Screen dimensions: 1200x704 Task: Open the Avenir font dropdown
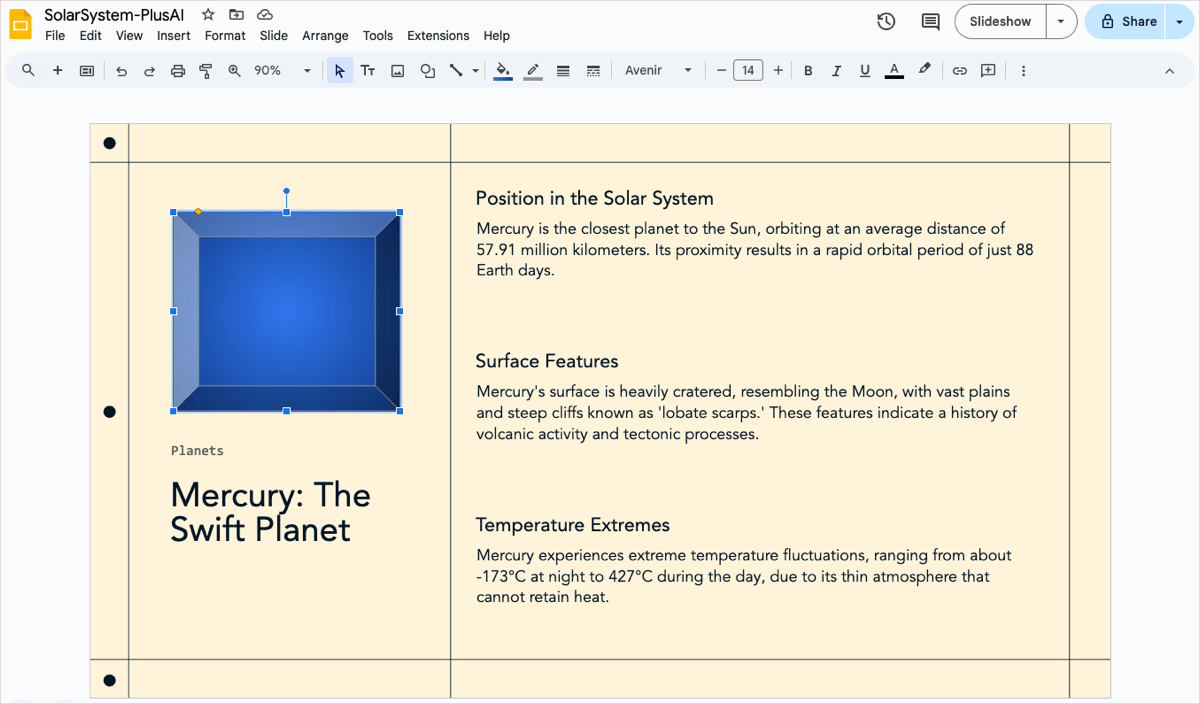[x=658, y=71]
